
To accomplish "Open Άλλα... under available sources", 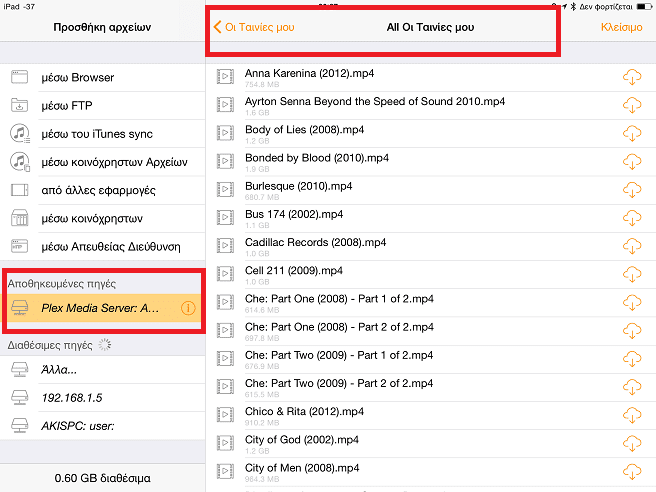I will pos(102,370).
